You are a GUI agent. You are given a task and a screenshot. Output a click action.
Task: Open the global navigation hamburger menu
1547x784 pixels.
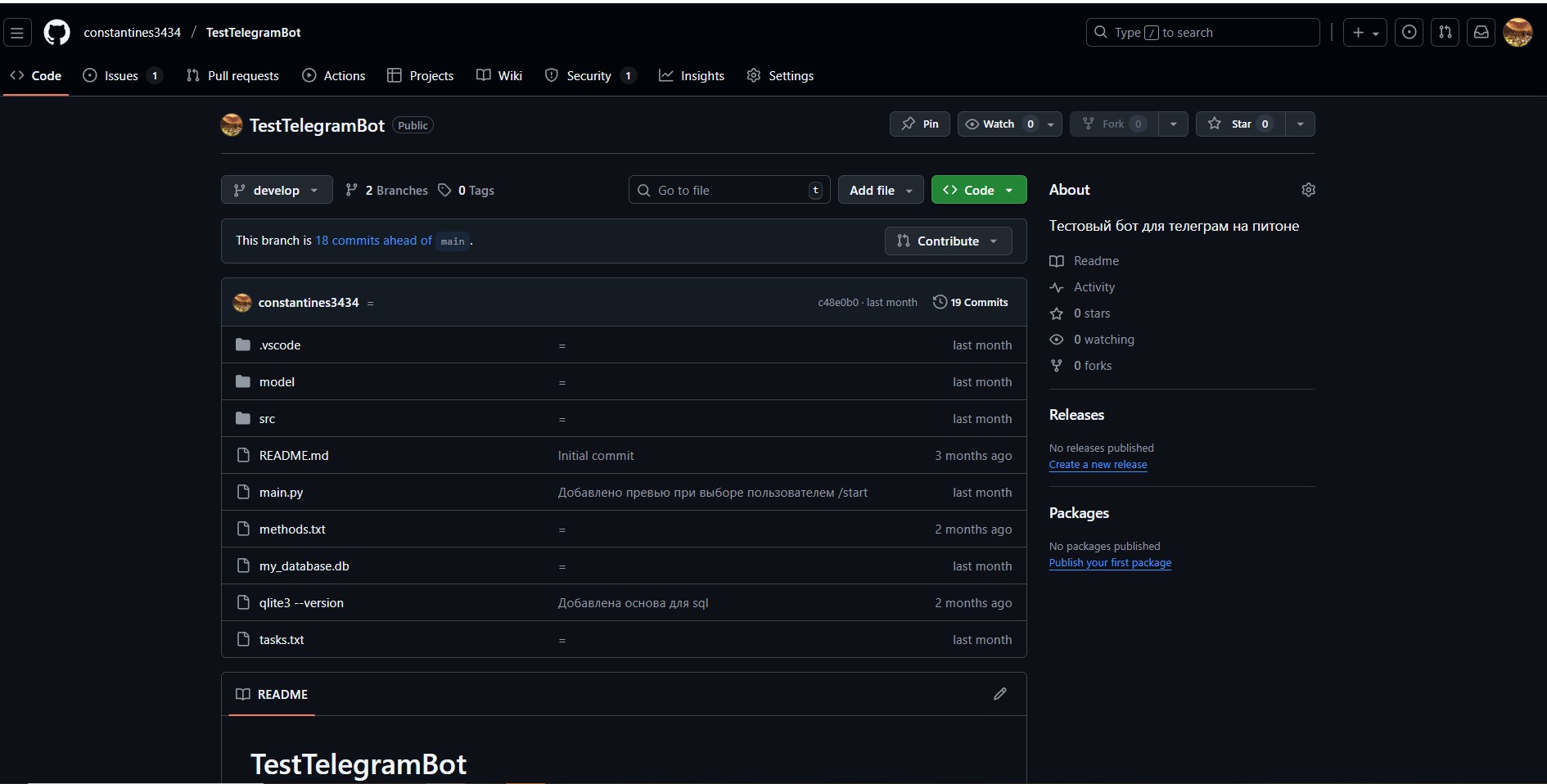[17, 33]
